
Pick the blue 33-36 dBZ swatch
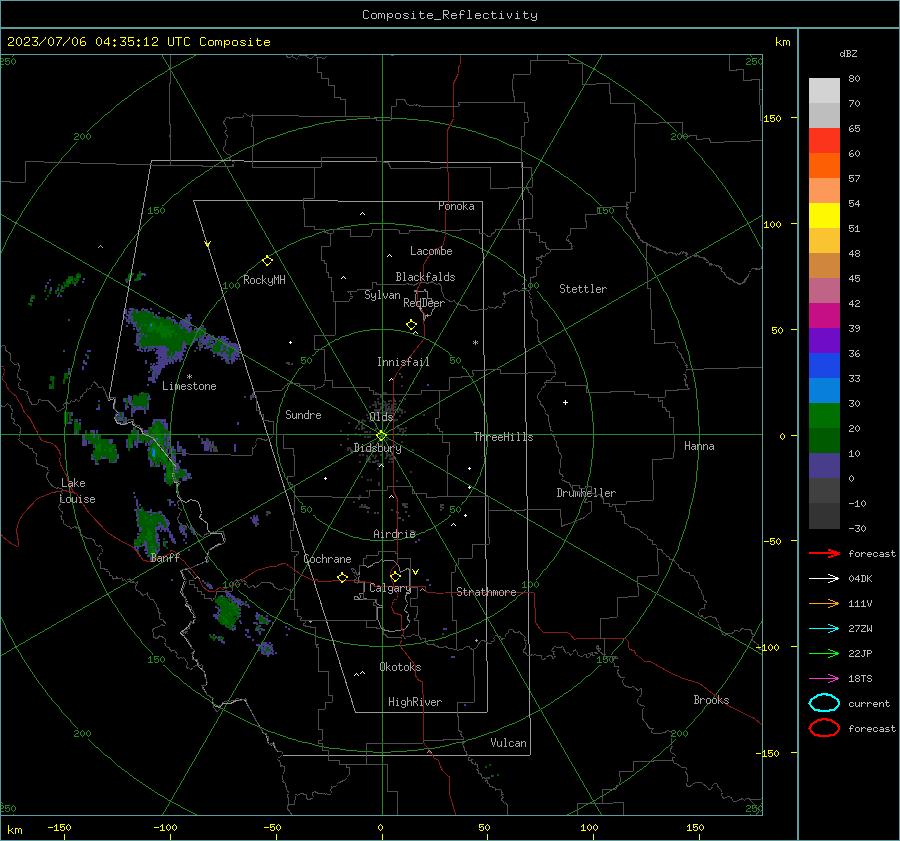click(x=824, y=366)
